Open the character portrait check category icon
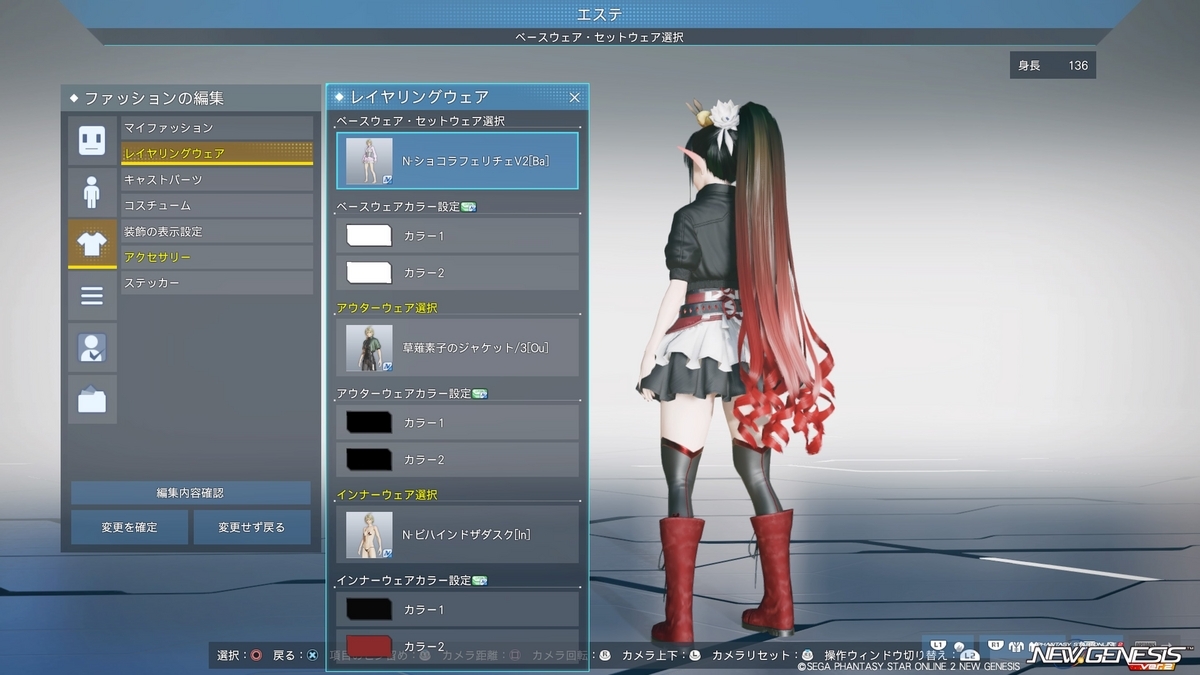 pos(92,348)
